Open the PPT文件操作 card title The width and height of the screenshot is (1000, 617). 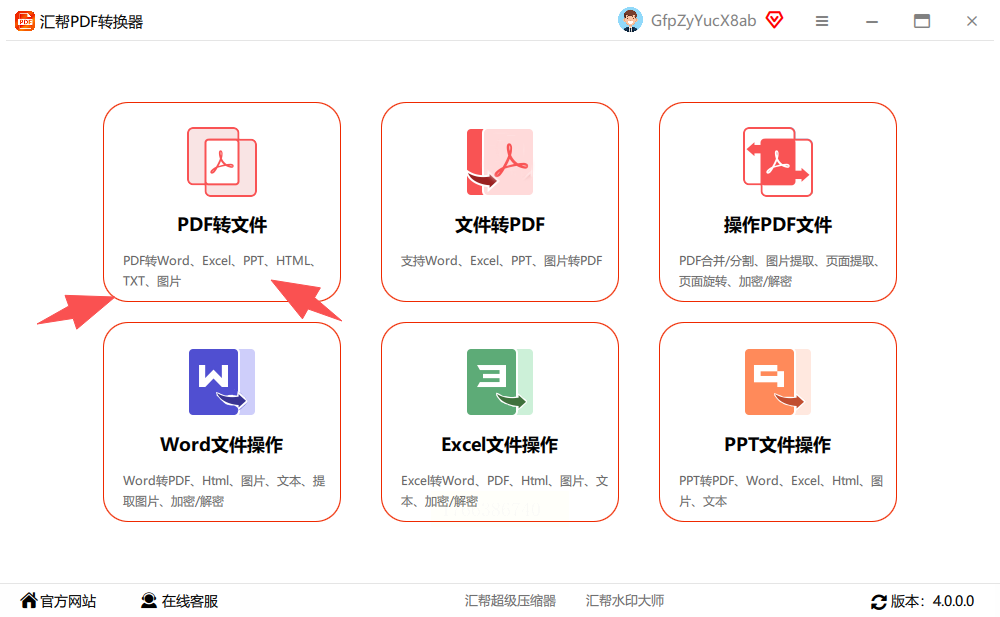[778, 445]
